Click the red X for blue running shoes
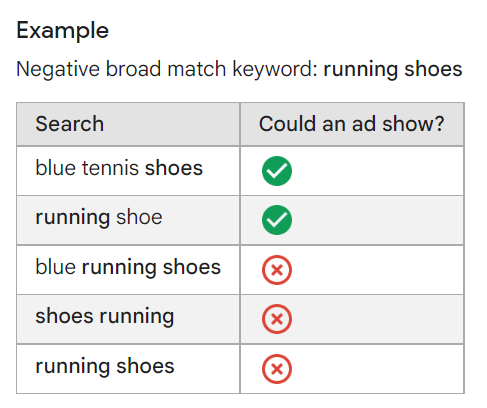The image size is (487, 408). coord(277,270)
